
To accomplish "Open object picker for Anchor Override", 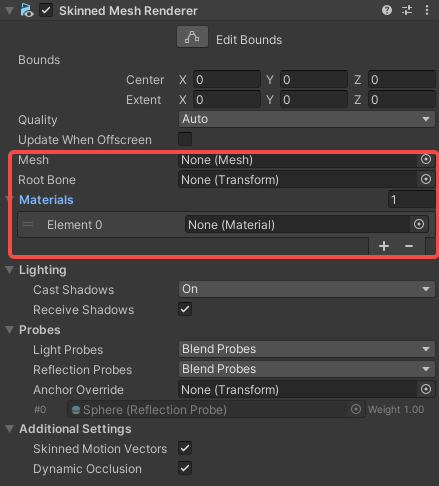I will [x=426, y=390].
